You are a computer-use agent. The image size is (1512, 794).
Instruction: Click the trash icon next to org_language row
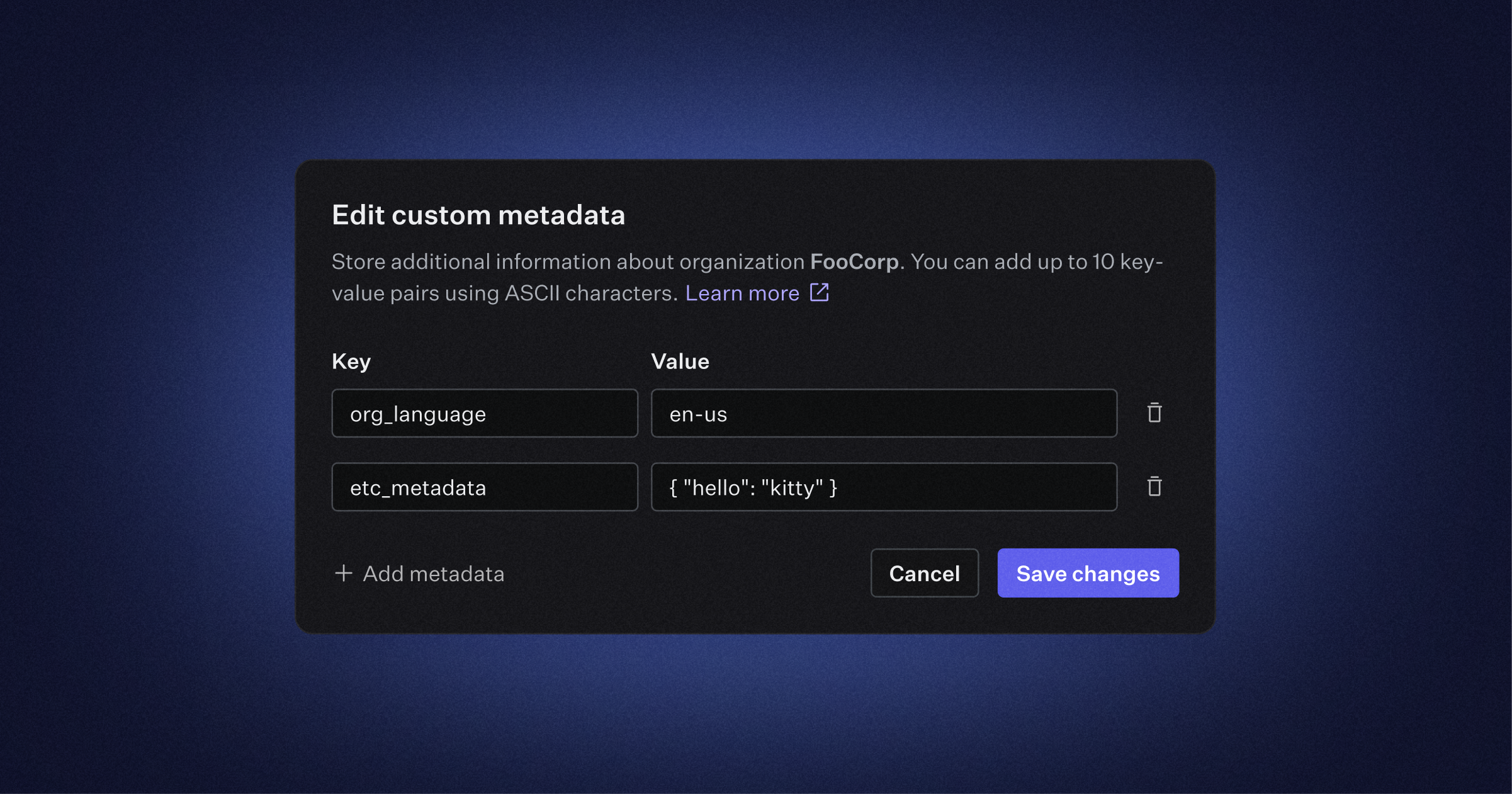[x=1154, y=414]
